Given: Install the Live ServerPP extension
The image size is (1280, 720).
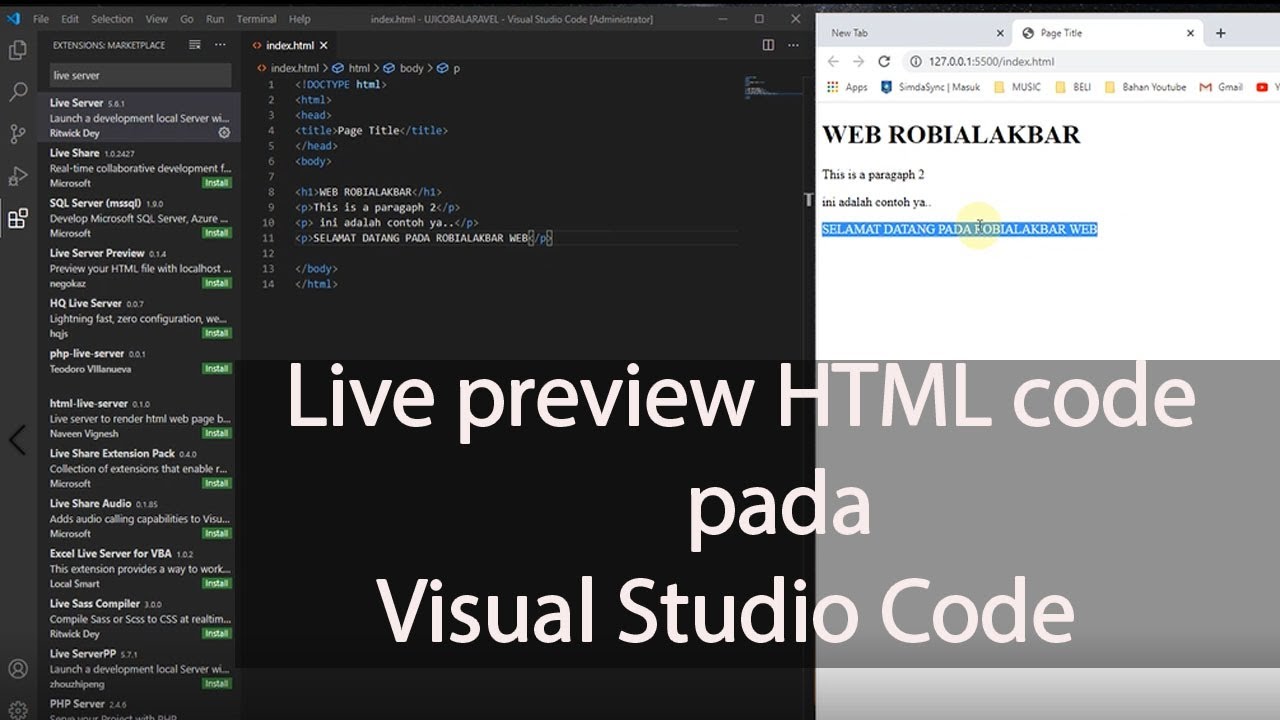Looking at the screenshot, I should tap(217, 684).
